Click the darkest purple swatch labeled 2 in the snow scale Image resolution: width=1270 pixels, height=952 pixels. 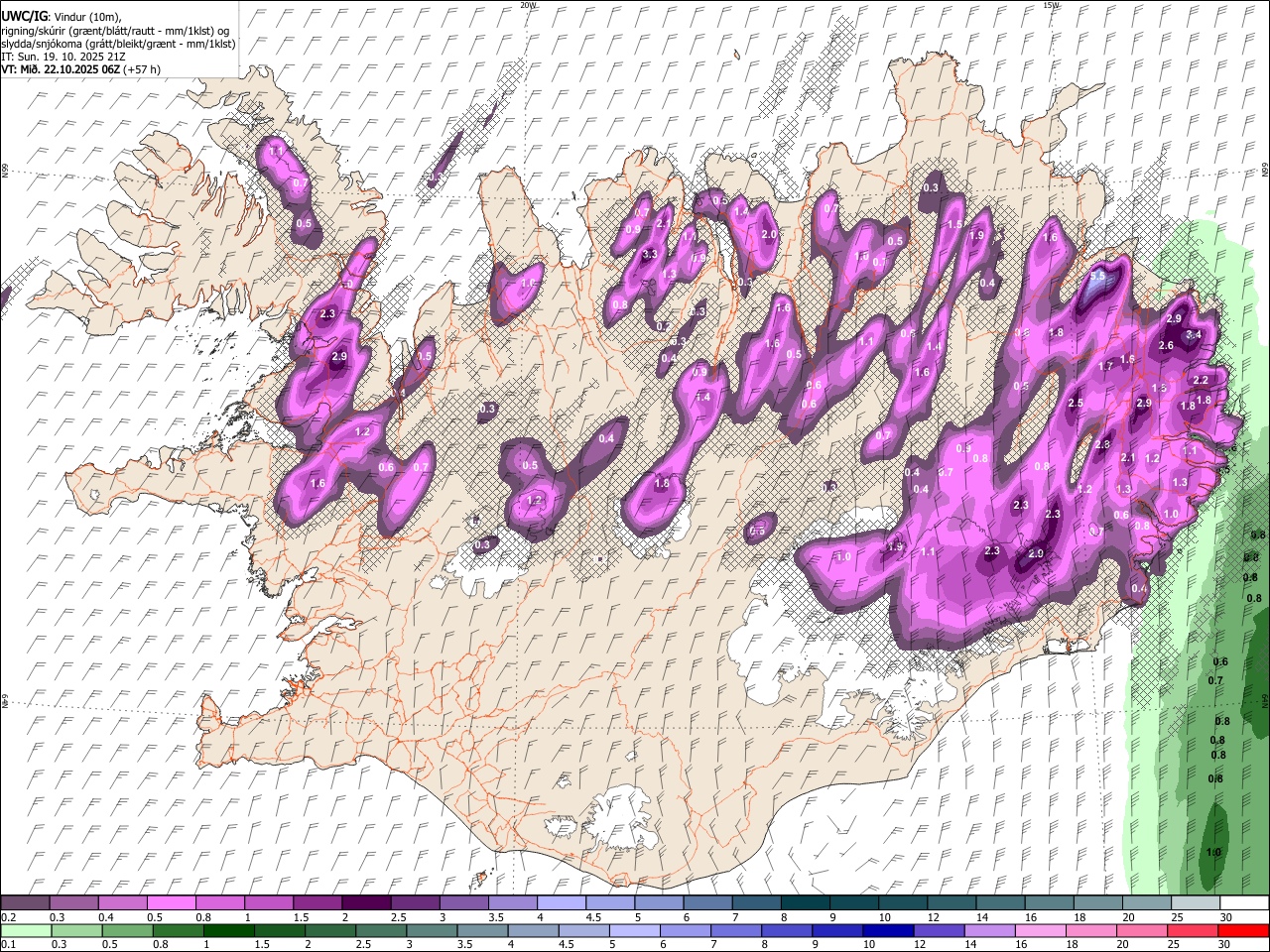367,902
